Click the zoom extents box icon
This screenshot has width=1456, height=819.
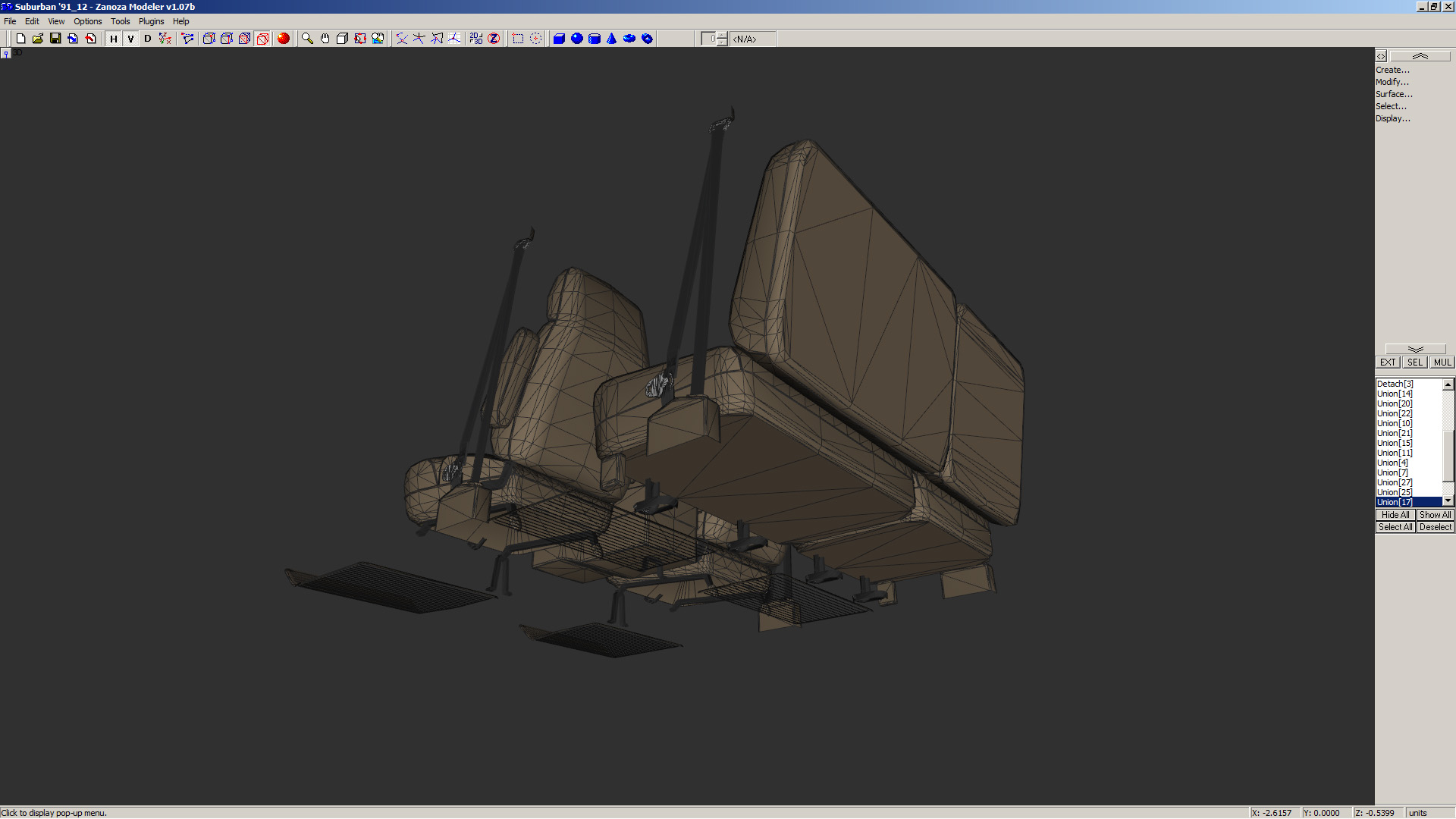pyautogui.click(x=342, y=39)
